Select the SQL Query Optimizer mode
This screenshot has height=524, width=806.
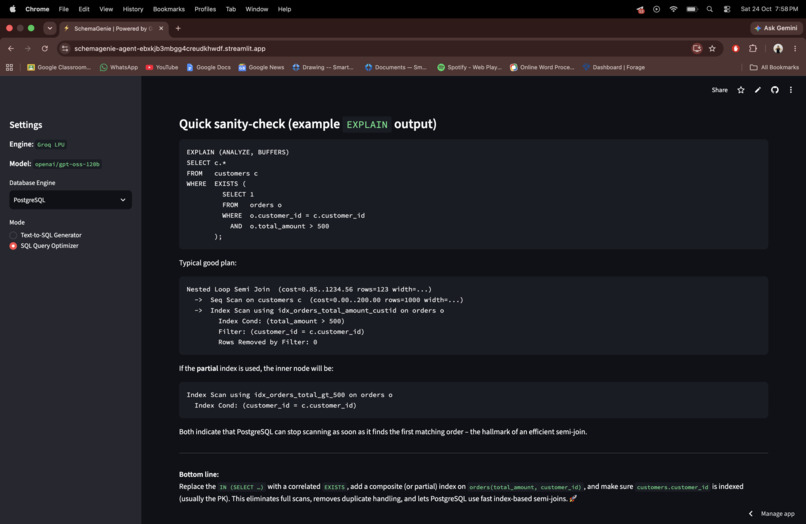(x=44, y=246)
